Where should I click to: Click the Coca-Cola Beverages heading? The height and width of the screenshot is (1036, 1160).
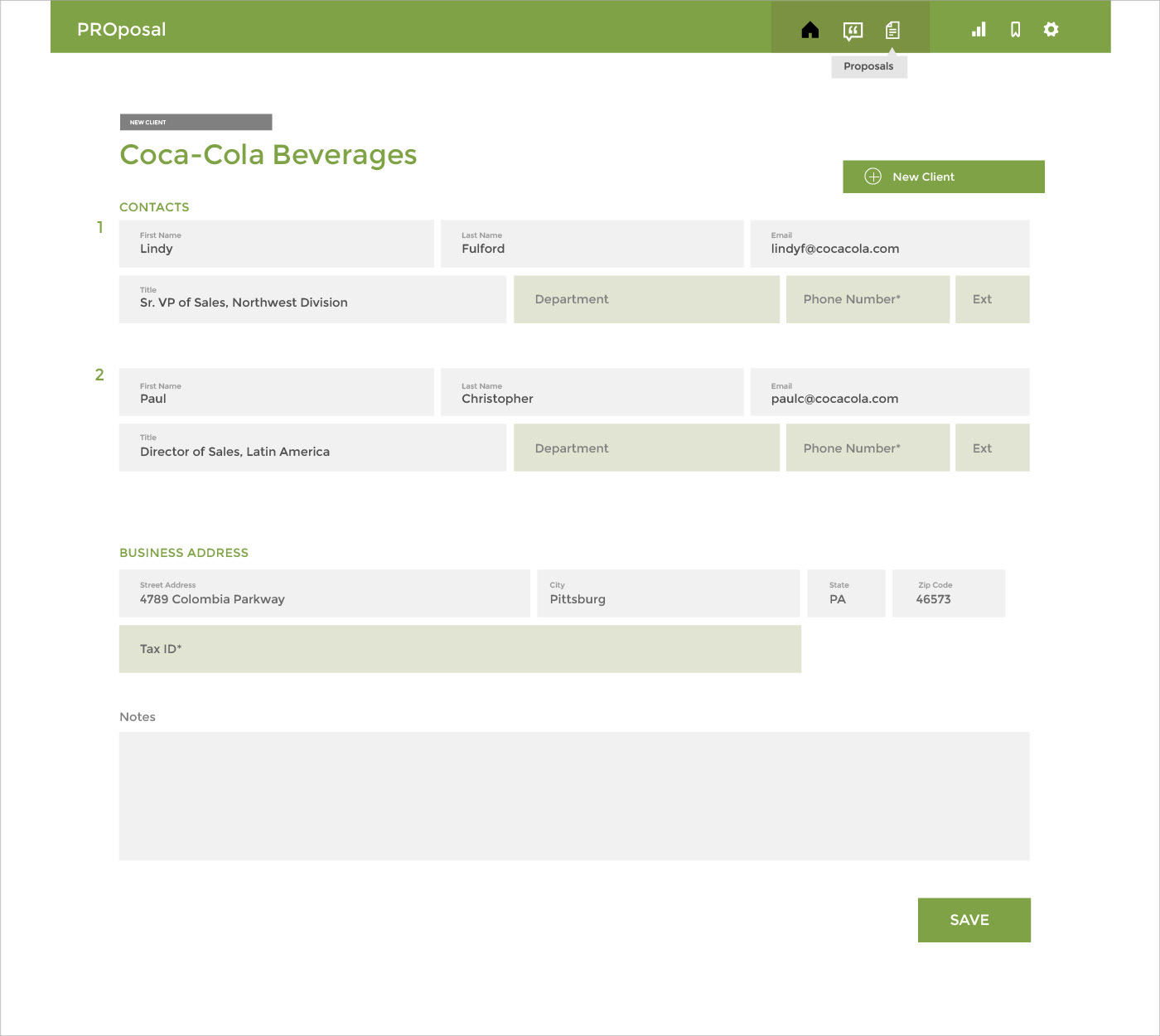(x=268, y=155)
